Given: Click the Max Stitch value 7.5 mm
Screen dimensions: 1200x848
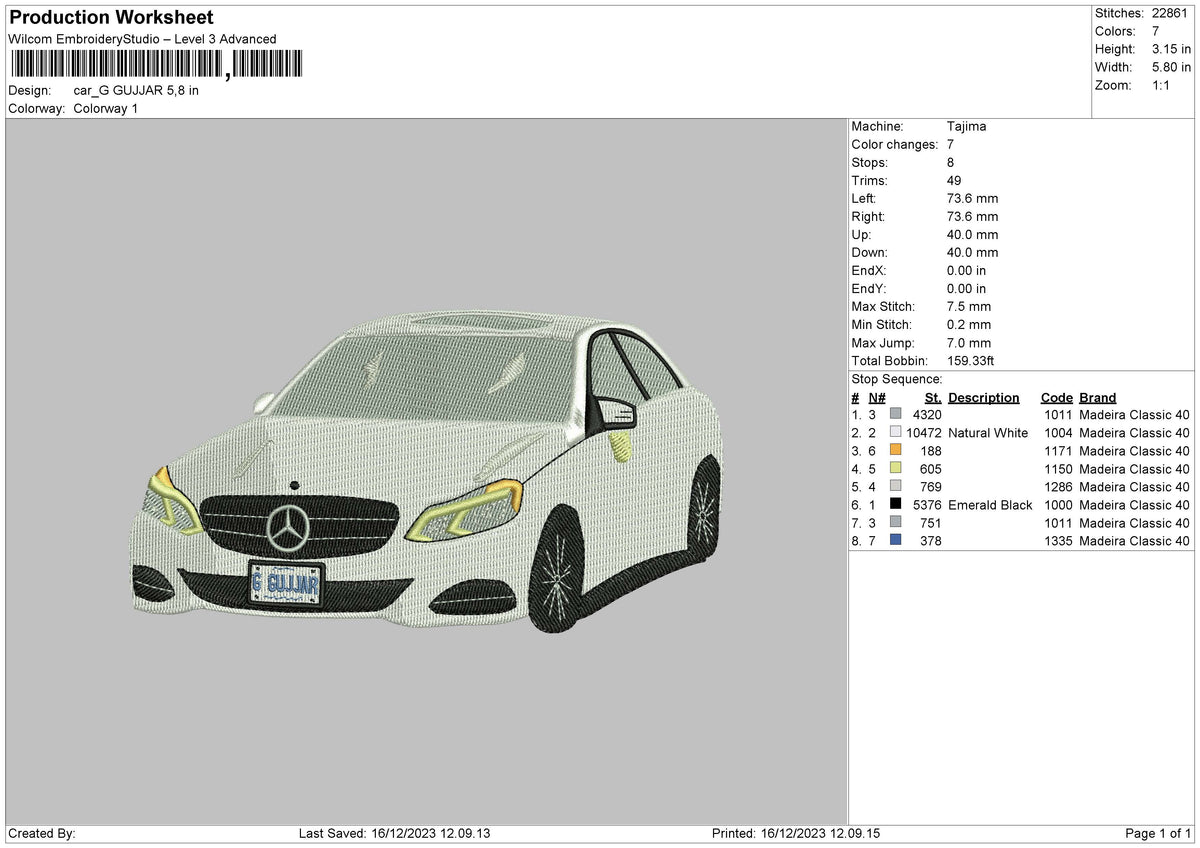Looking at the screenshot, I should [969, 307].
